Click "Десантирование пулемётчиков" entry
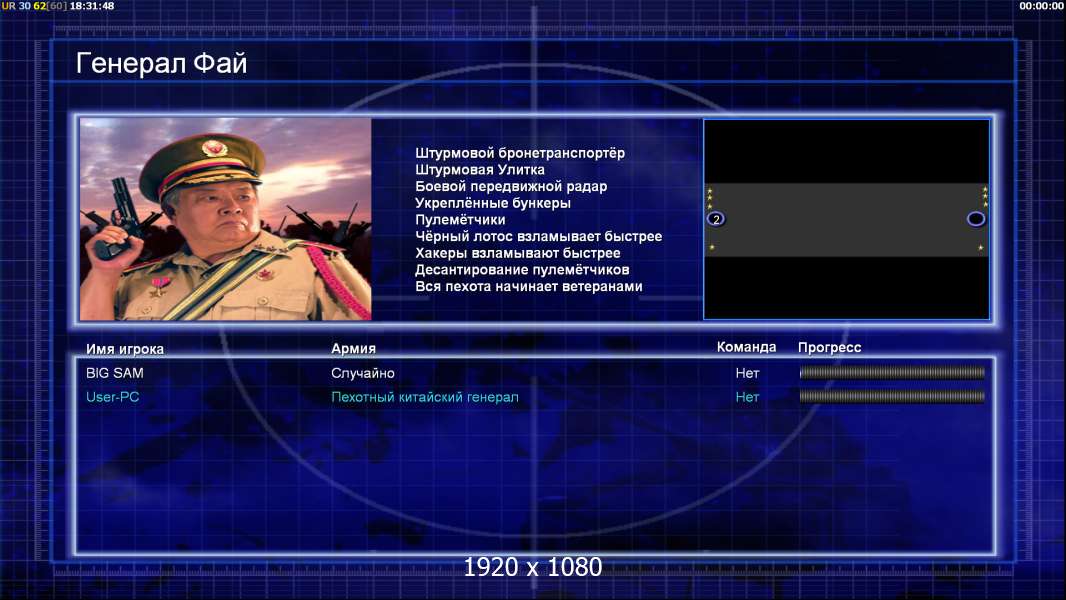The height and width of the screenshot is (600, 1066). click(522, 270)
